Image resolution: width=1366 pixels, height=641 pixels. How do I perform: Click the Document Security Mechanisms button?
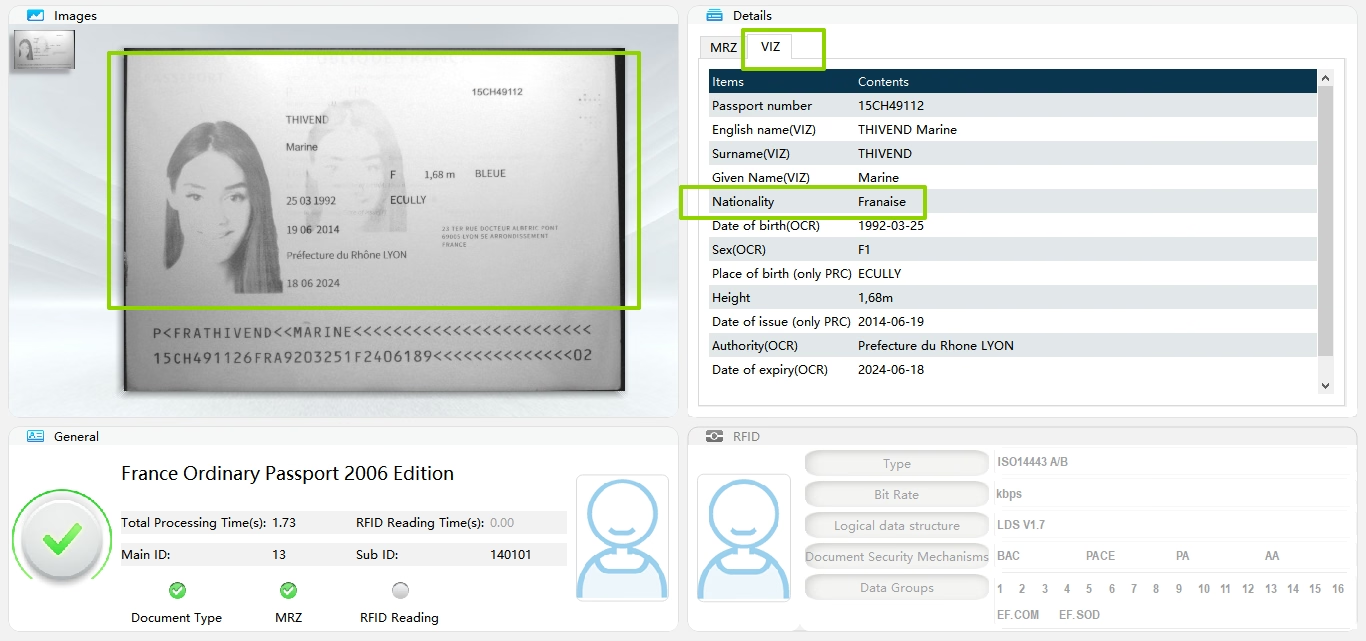pyautogui.click(x=897, y=556)
